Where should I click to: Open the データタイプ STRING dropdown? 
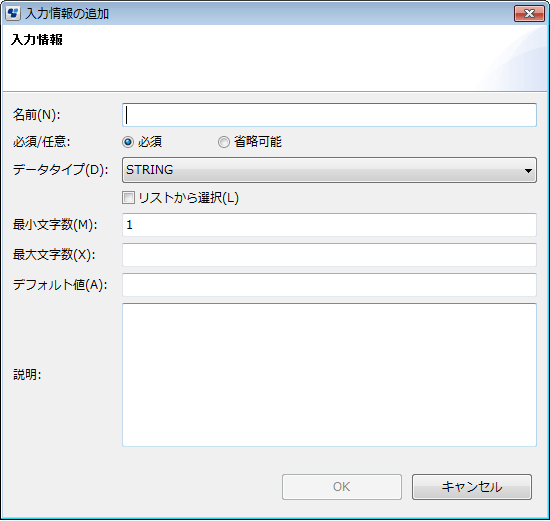(x=329, y=170)
